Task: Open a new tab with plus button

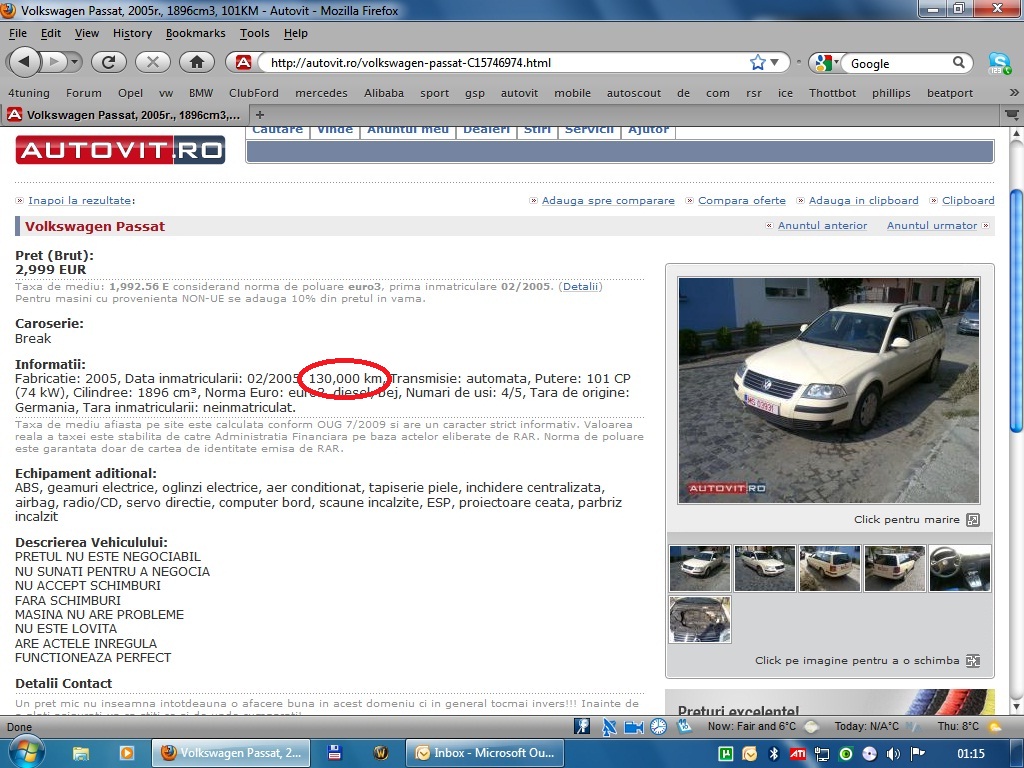Action: (260, 115)
